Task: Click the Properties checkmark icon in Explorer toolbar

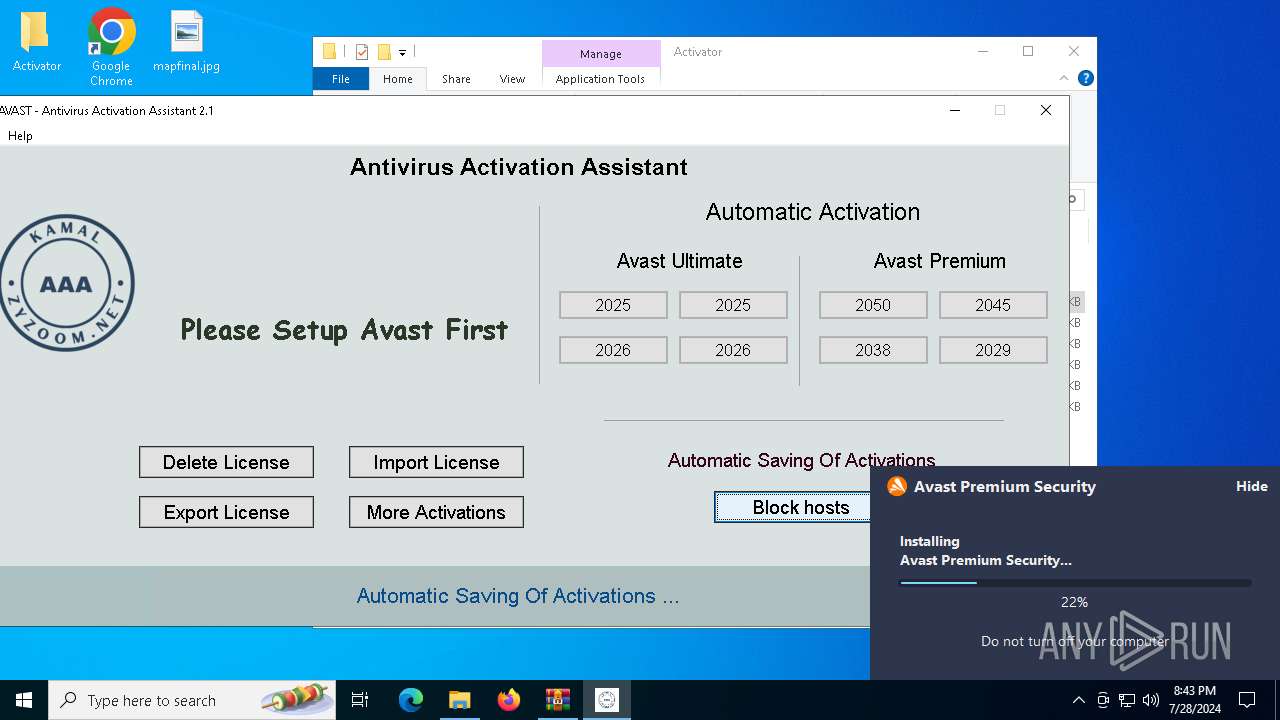Action: coord(362,52)
